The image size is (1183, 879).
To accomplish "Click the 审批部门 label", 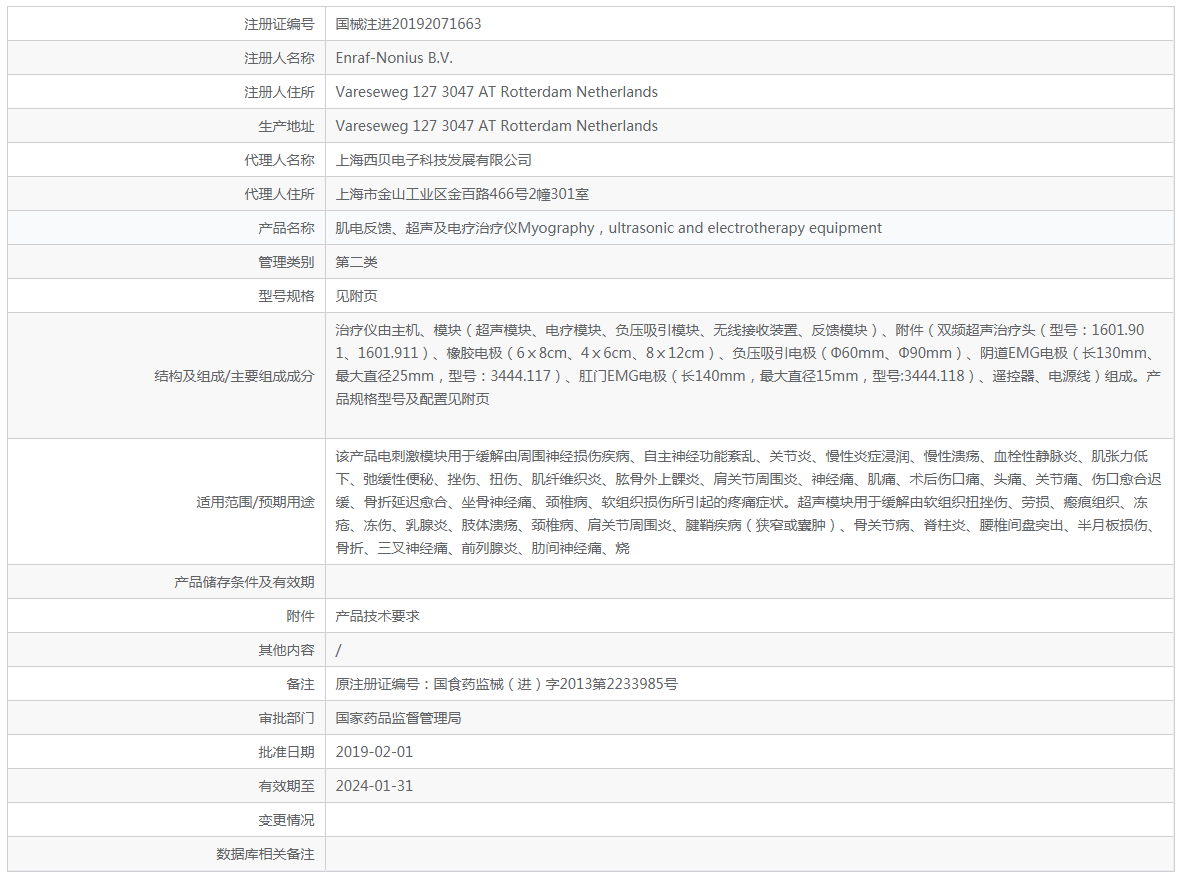I will (x=286, y=718).
